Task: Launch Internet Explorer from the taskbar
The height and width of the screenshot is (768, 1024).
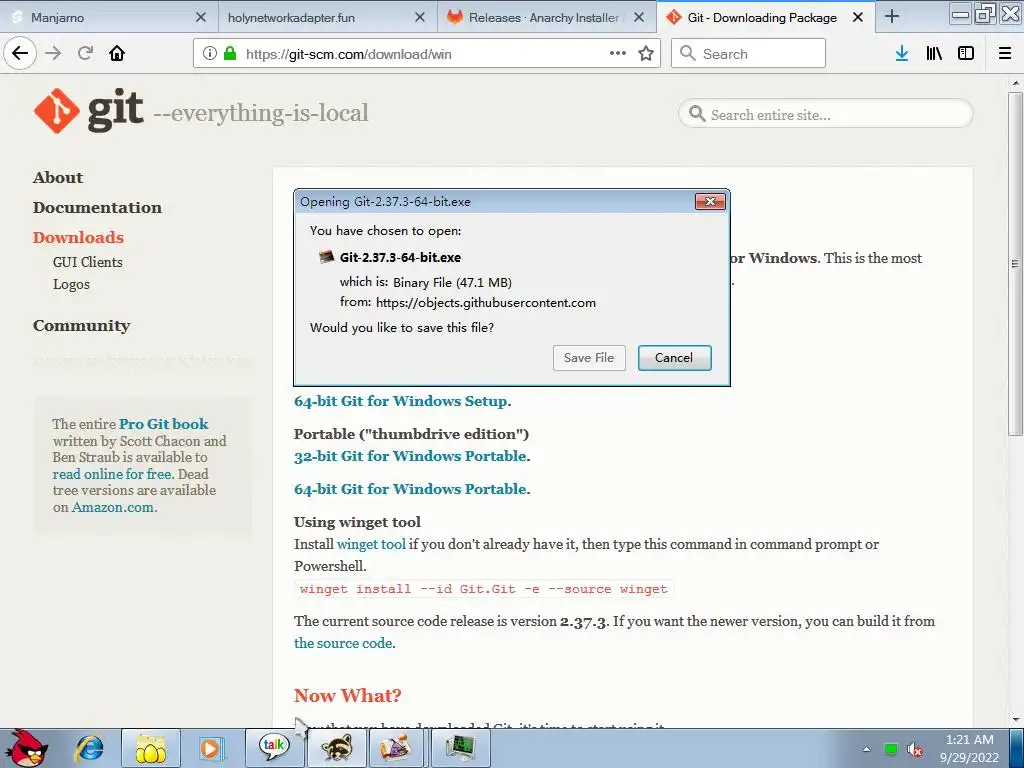Action: (x=89, y=748)
